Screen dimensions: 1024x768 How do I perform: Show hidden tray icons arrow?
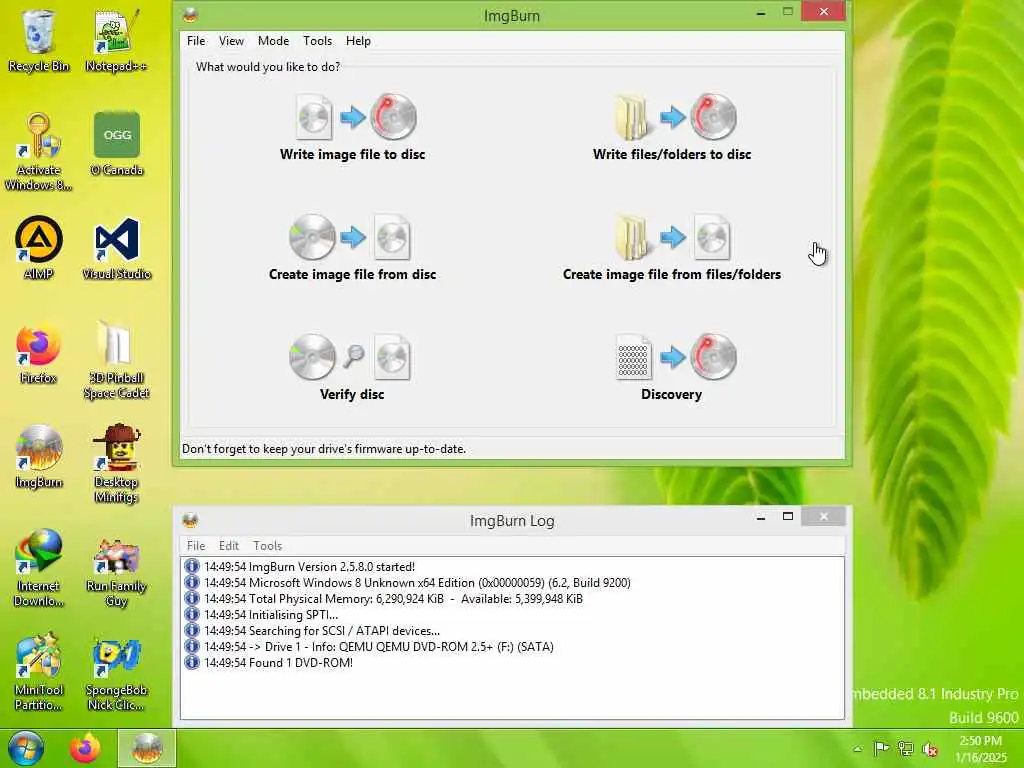(857, 748)
